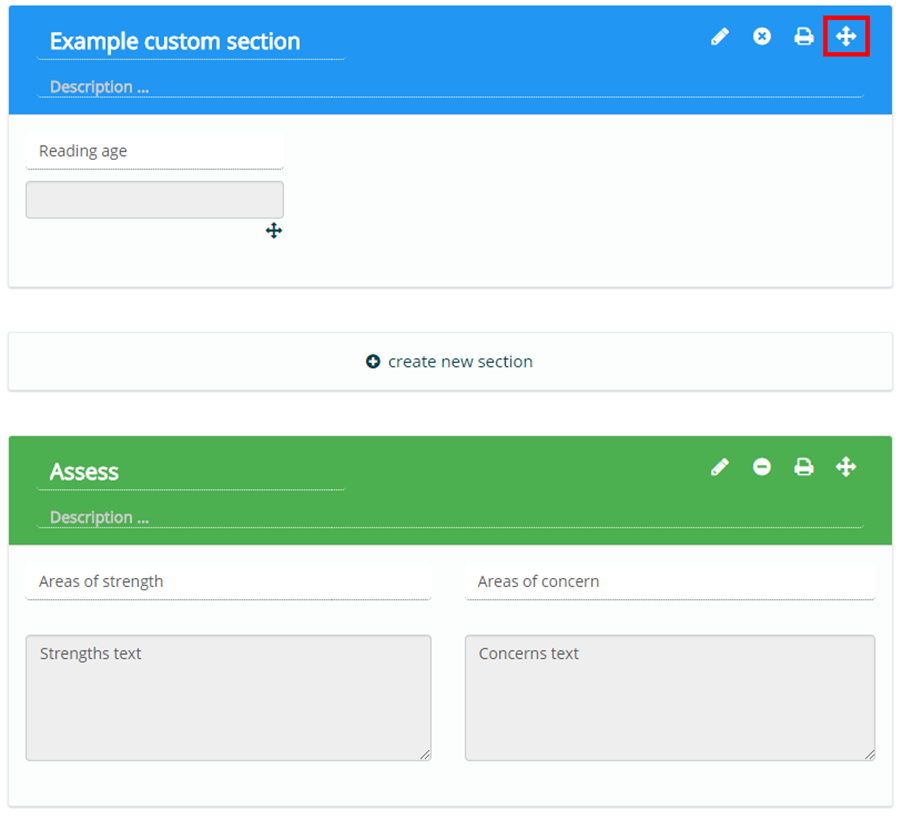Click inside the Strengths text area

pos(228,698)
